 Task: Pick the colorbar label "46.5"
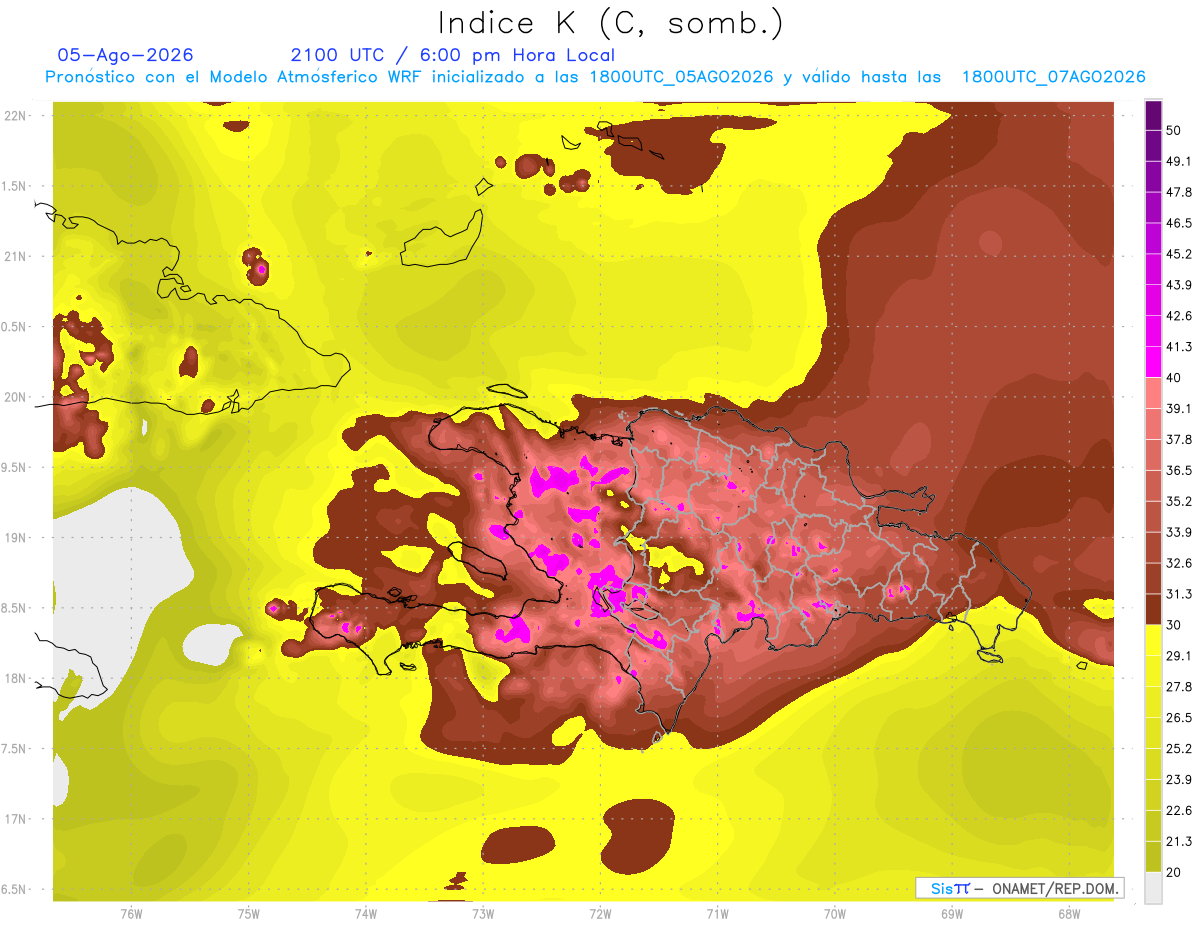click(1179, 224)
